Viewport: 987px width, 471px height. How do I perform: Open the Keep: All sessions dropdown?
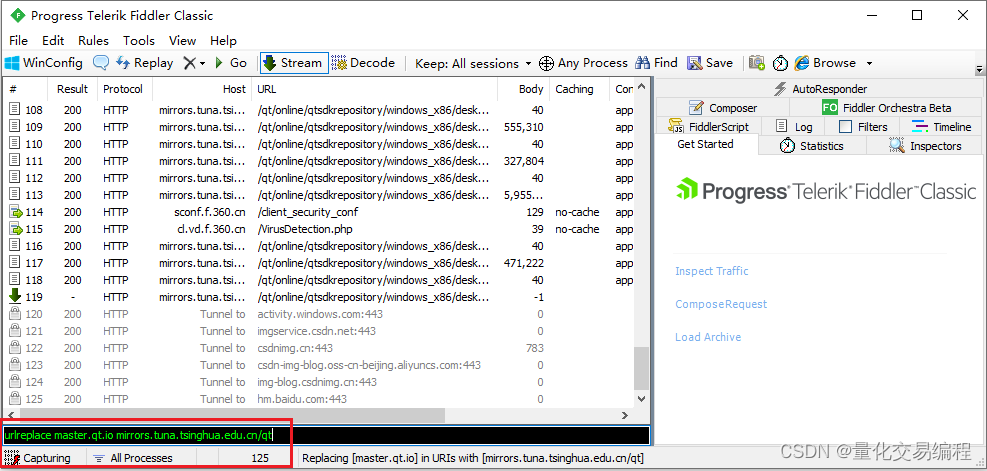click(x=473, y=64)
